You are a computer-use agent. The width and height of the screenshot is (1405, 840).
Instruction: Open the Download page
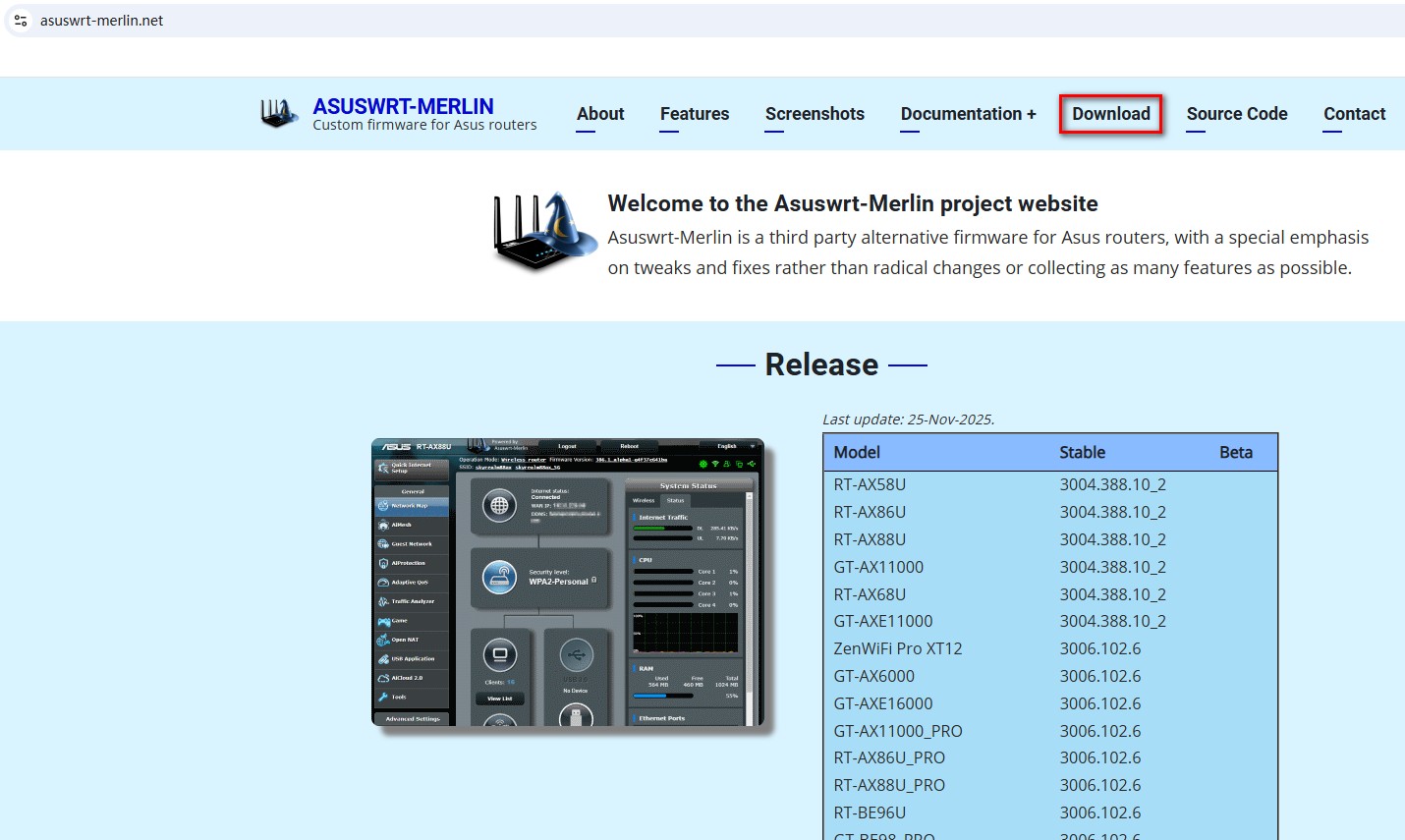click(x=1111, y=114)
